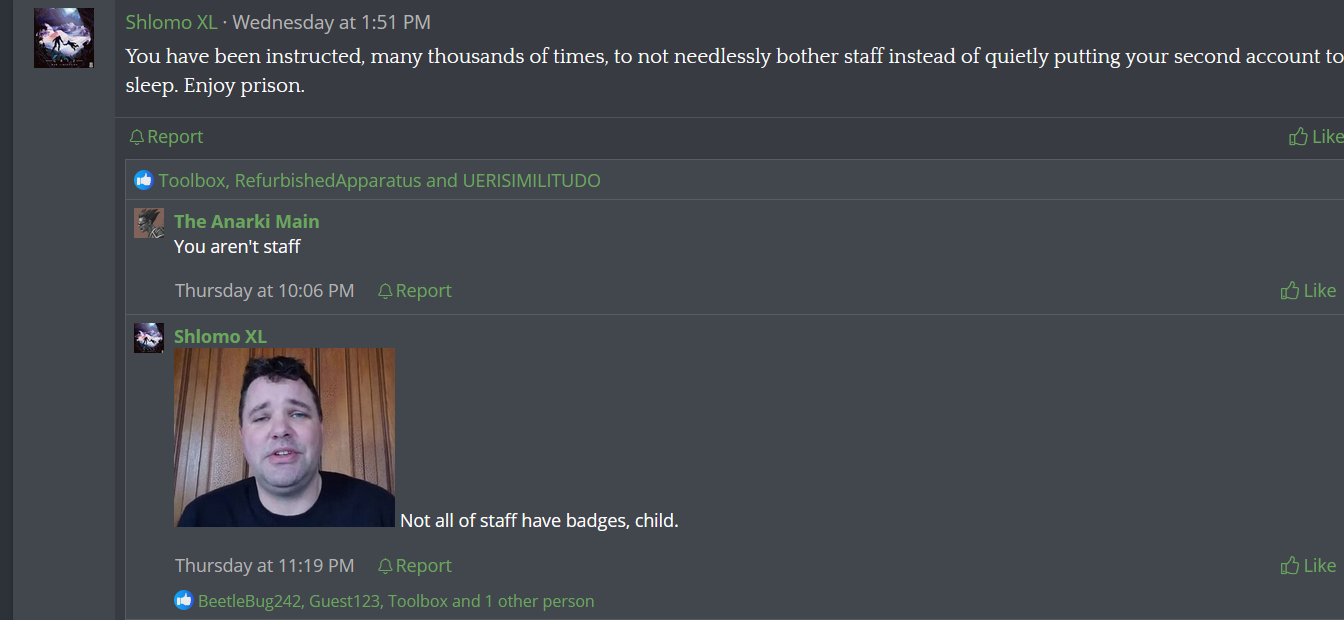Viewport: 1344px width, 620px height.
Task: View likes list with Toolbox and UERISIMILITUDO
Action: click(380, 181)
